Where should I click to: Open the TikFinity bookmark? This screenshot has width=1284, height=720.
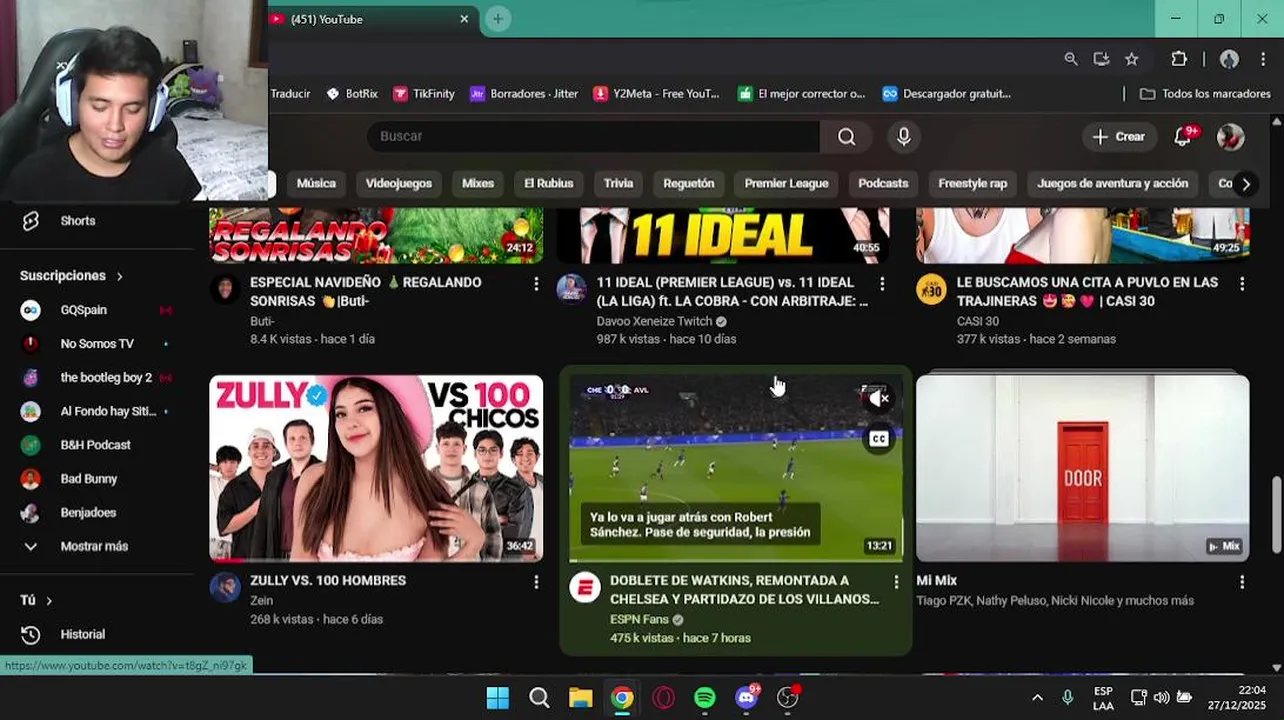click(x=424, y=94)
